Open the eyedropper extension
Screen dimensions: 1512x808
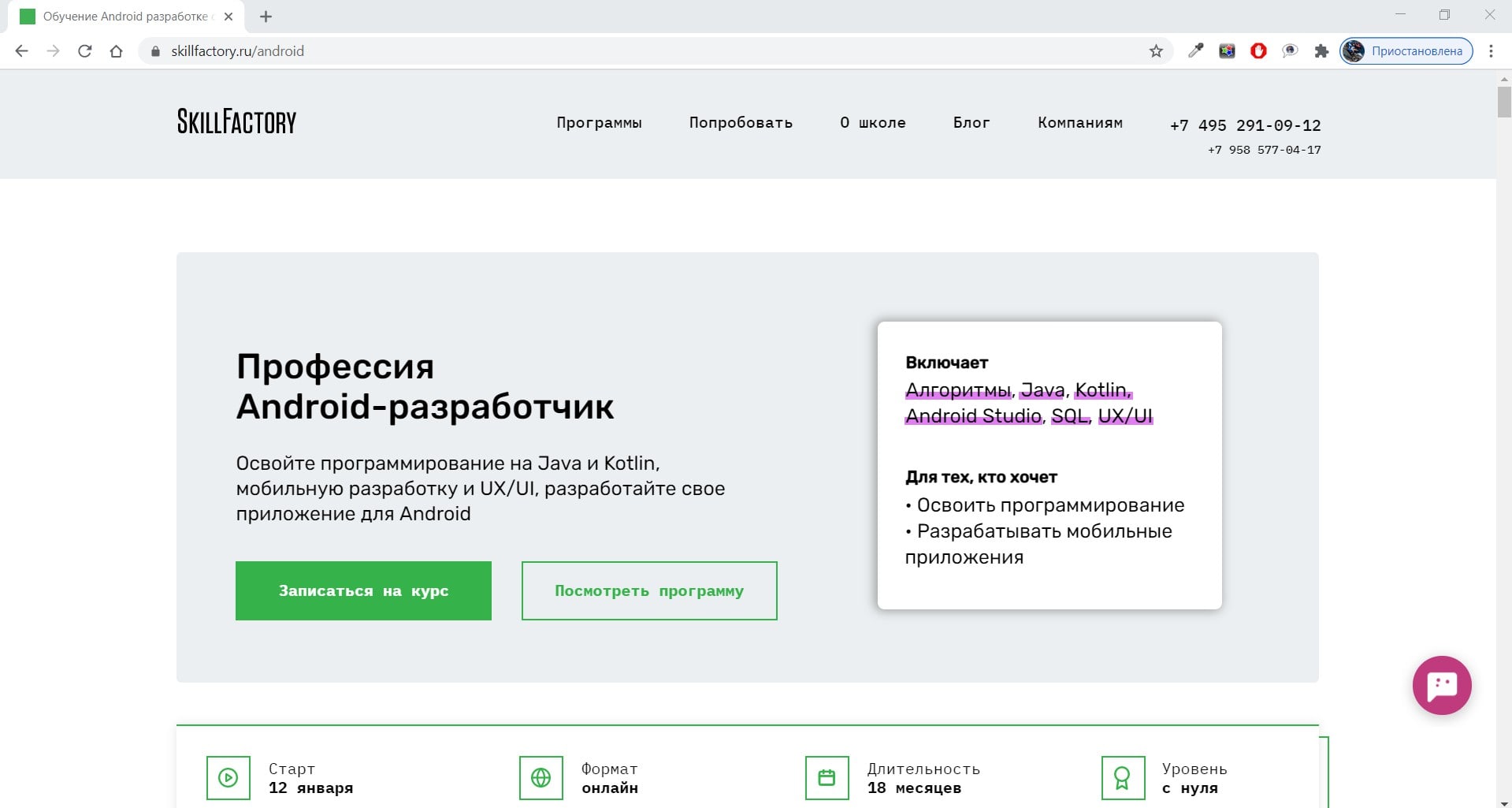click(x=1196, y=51)
